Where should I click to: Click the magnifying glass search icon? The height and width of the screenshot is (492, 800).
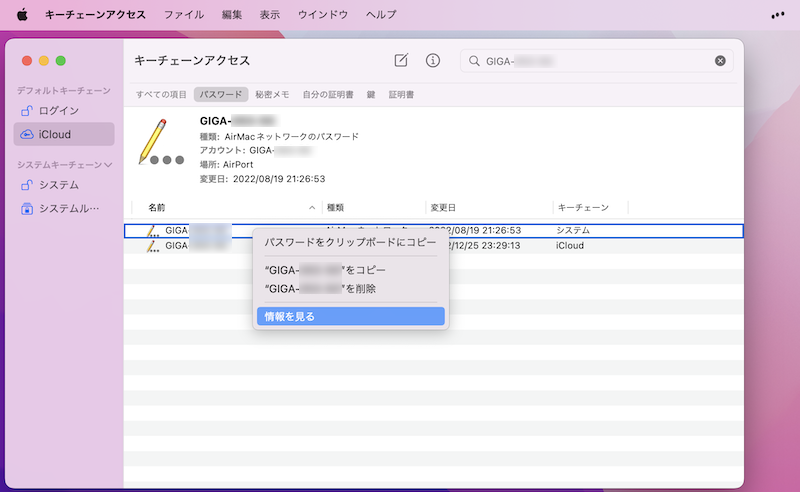tap(473, 61)
